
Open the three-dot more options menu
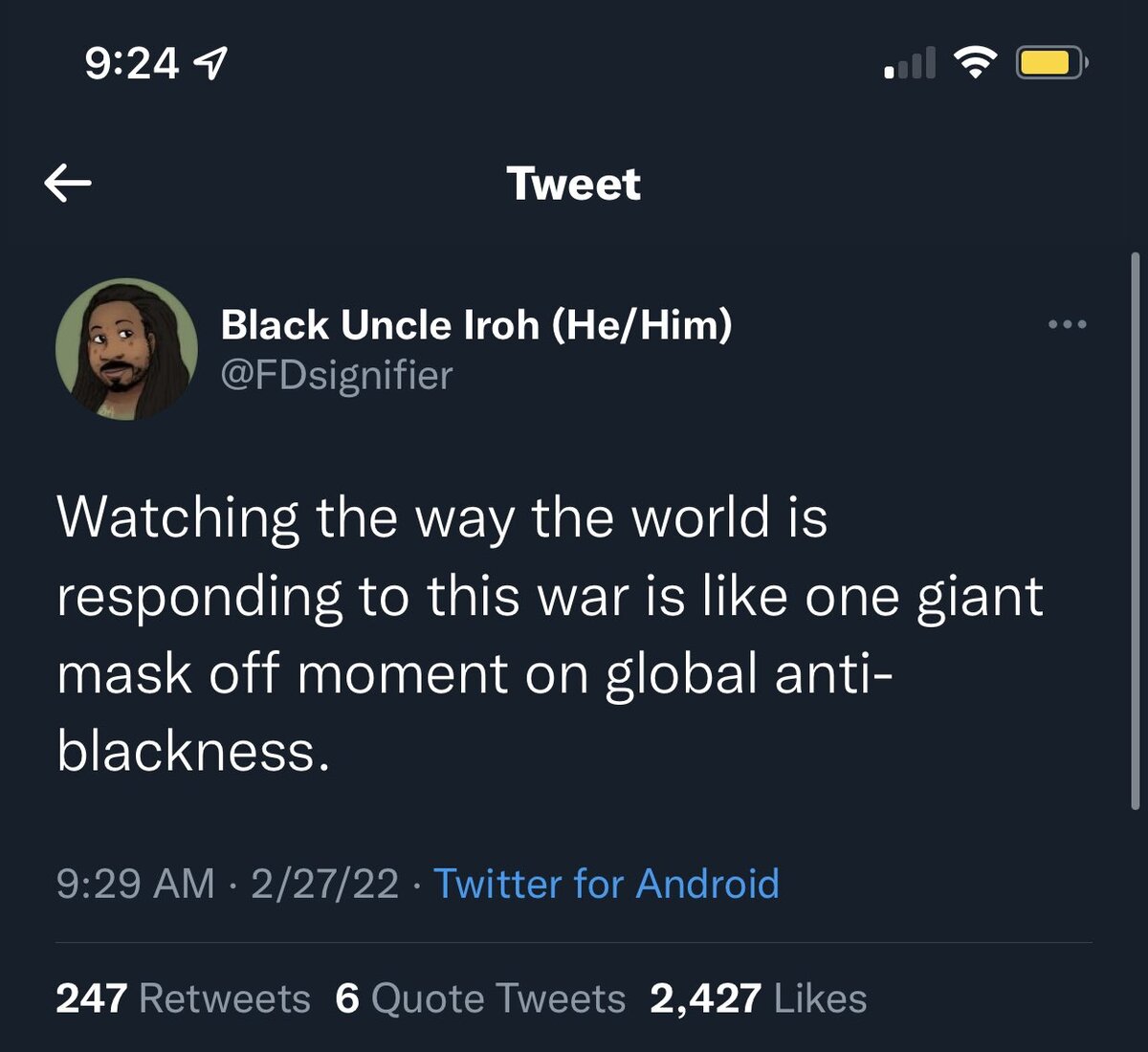pos(1067,325)
